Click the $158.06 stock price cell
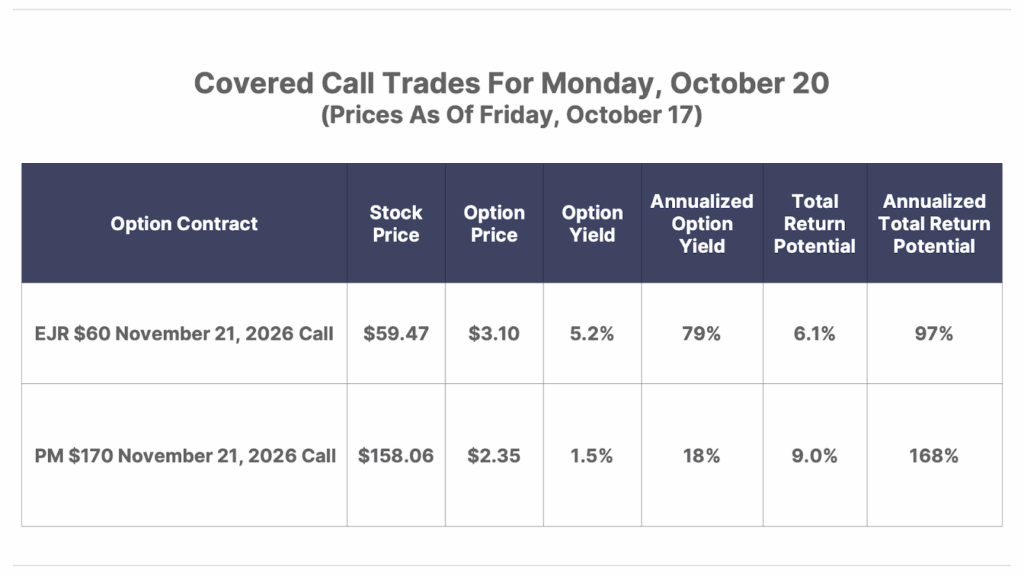 point(396,456)
